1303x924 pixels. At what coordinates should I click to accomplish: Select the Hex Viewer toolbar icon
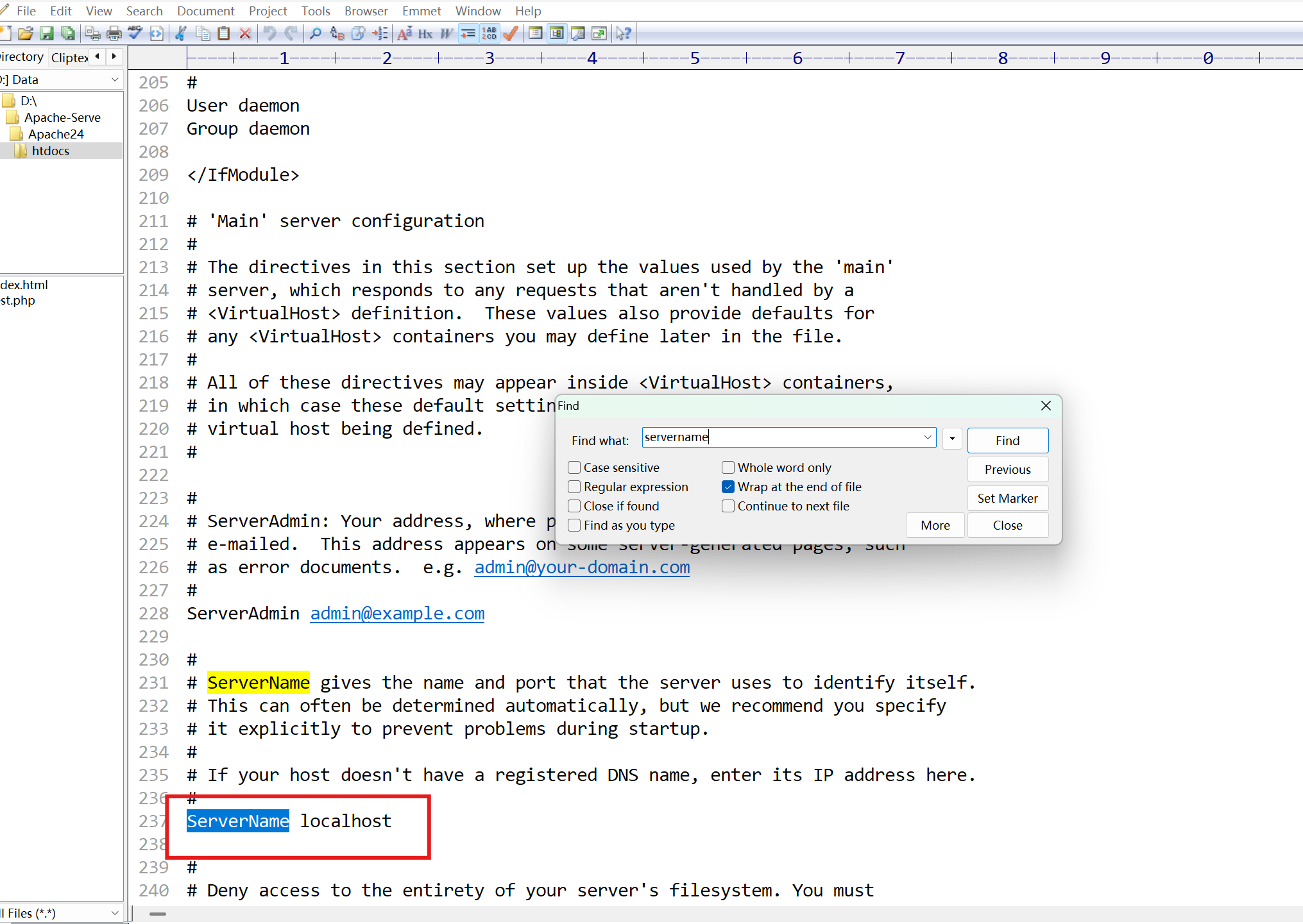[x=425, y=33]
